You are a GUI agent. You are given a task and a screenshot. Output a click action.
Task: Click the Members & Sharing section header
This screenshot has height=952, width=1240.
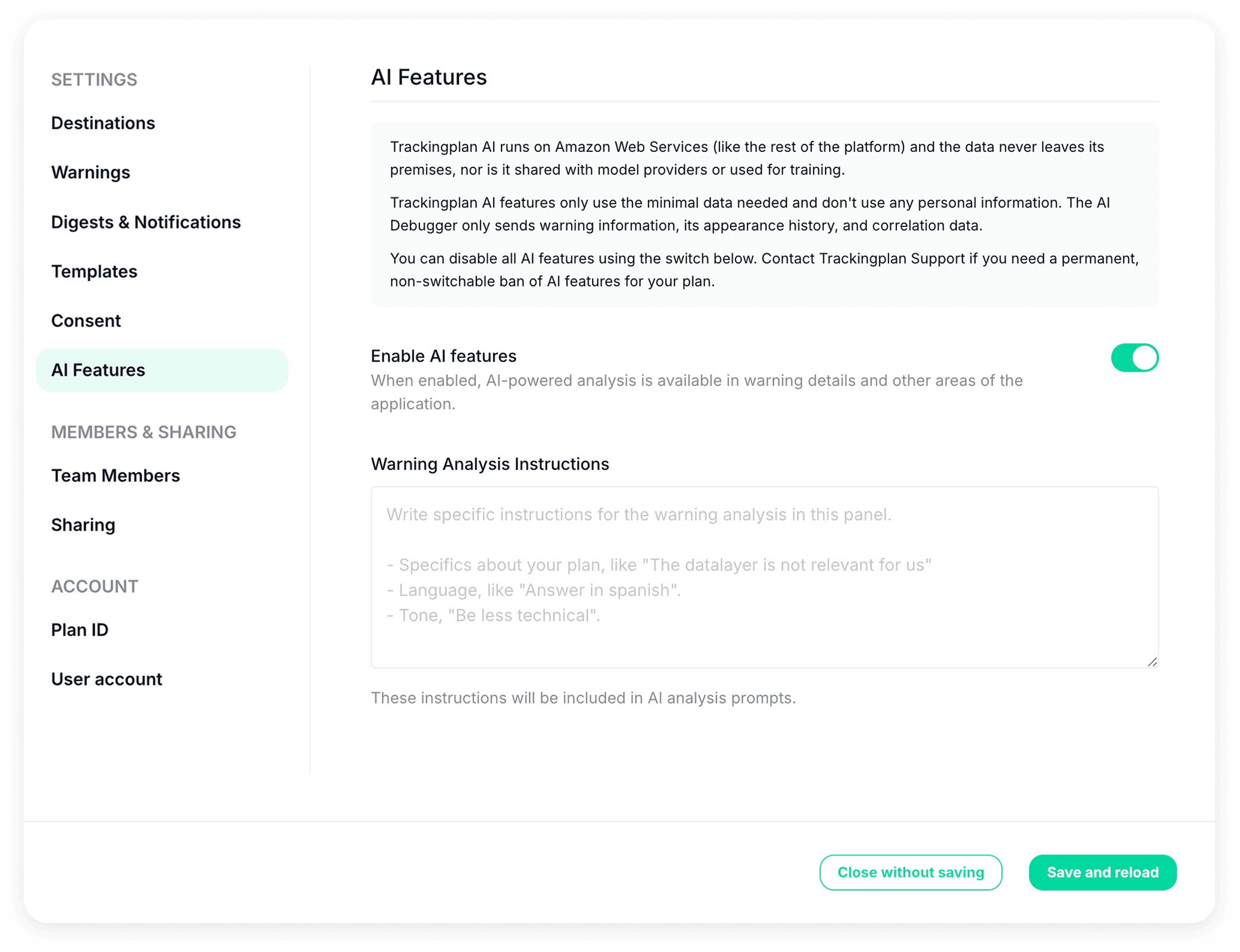(x=144, y=432)
